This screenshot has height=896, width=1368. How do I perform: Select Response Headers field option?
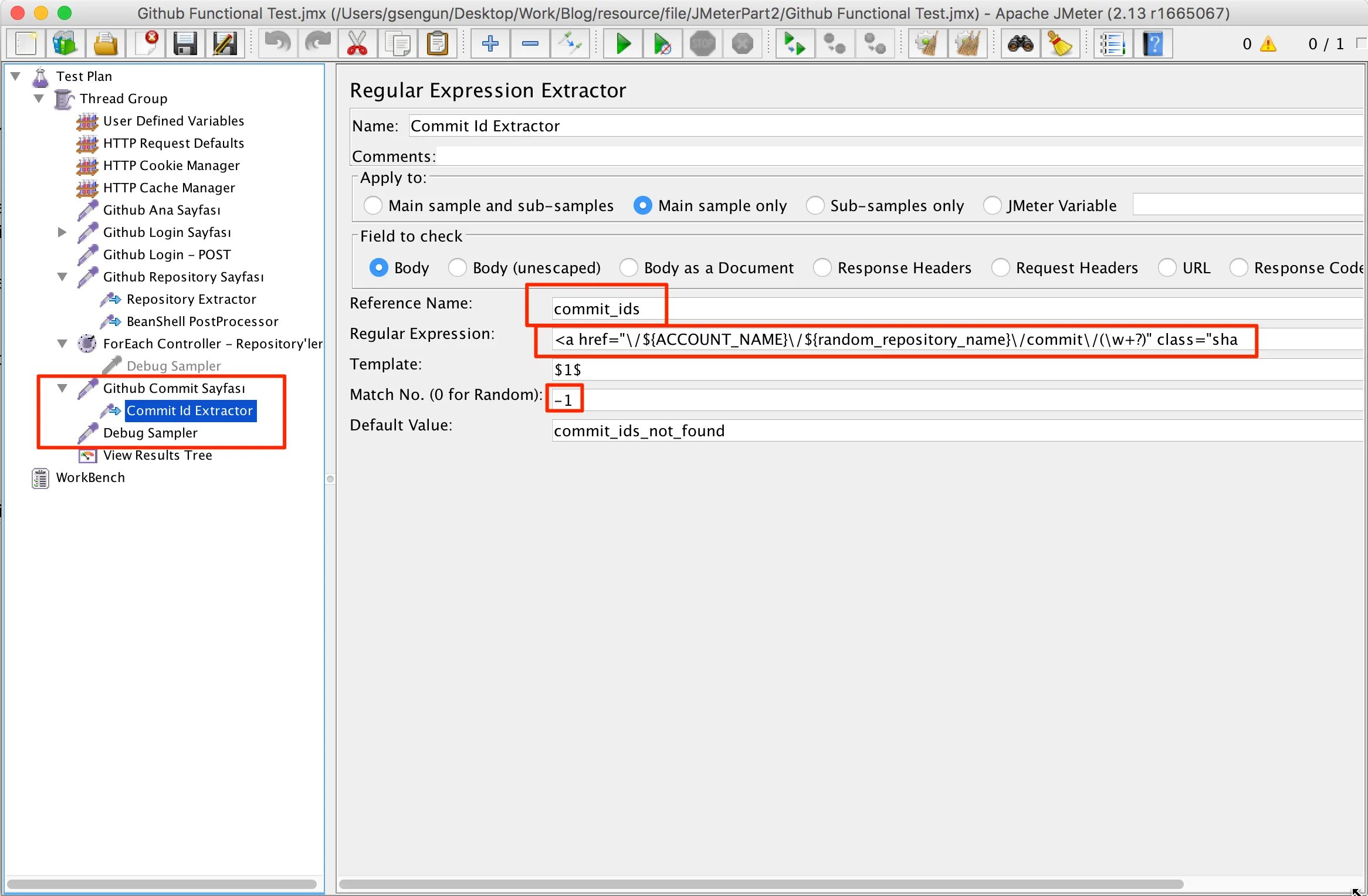pos(822,268)
